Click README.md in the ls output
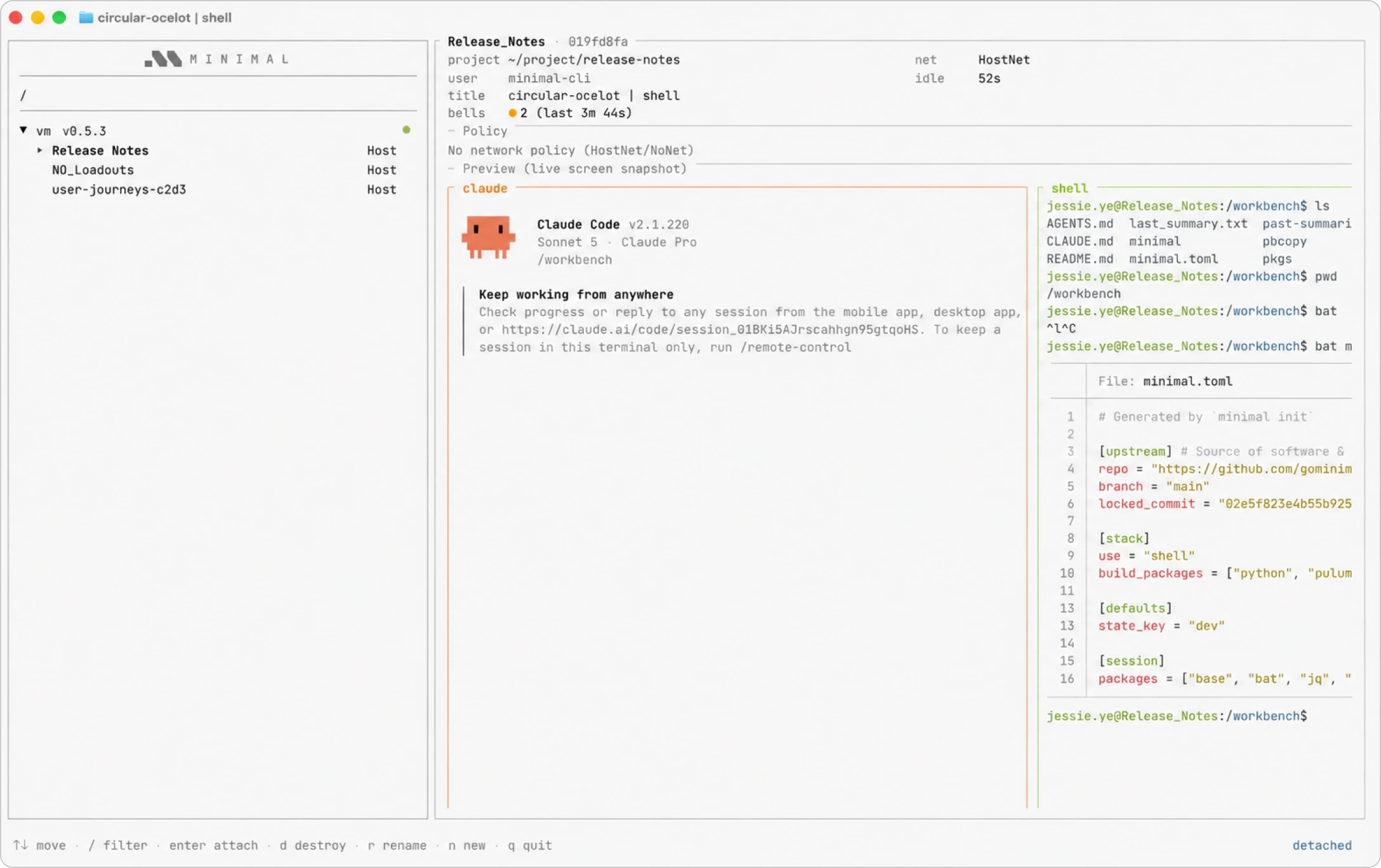 point(1080,260)
